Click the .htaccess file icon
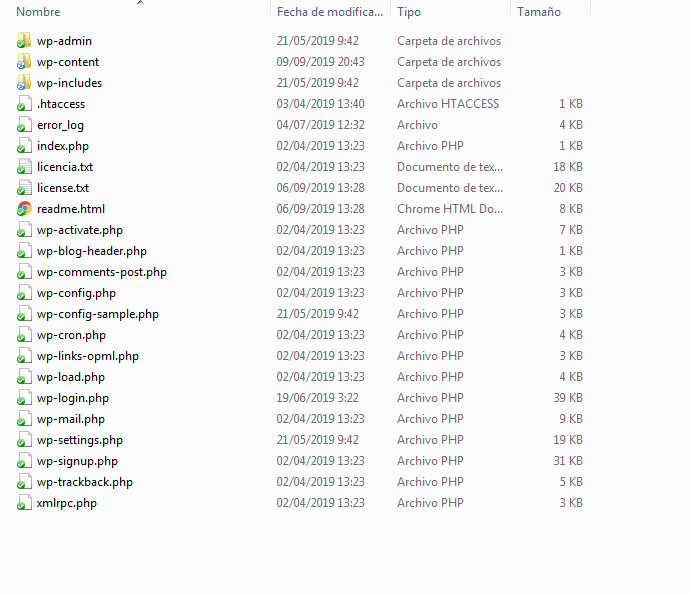Image resolution: width=690 pixels, height=594 pixels. tap(24, 104)
